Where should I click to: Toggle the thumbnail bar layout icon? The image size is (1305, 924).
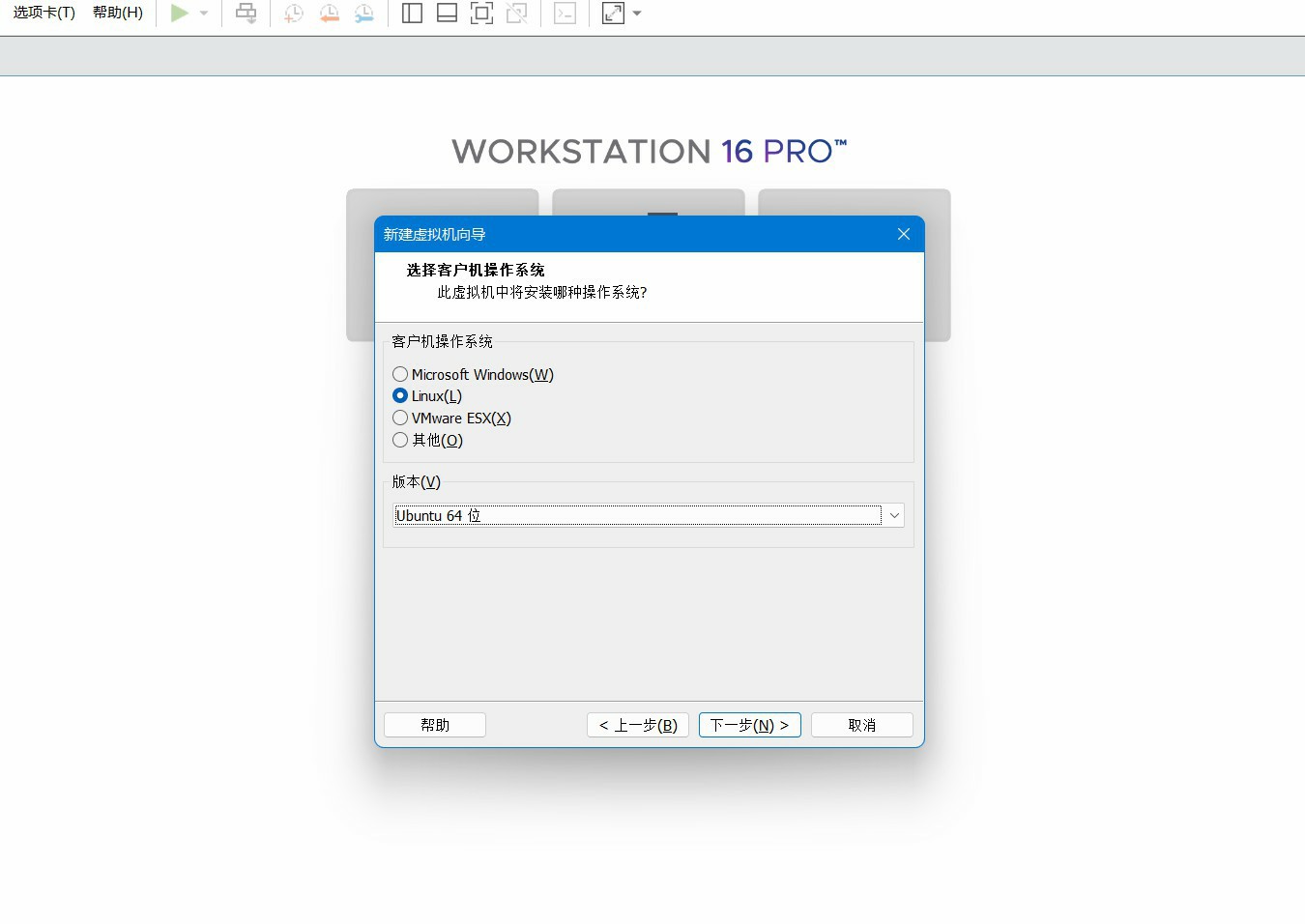[448, 14]
